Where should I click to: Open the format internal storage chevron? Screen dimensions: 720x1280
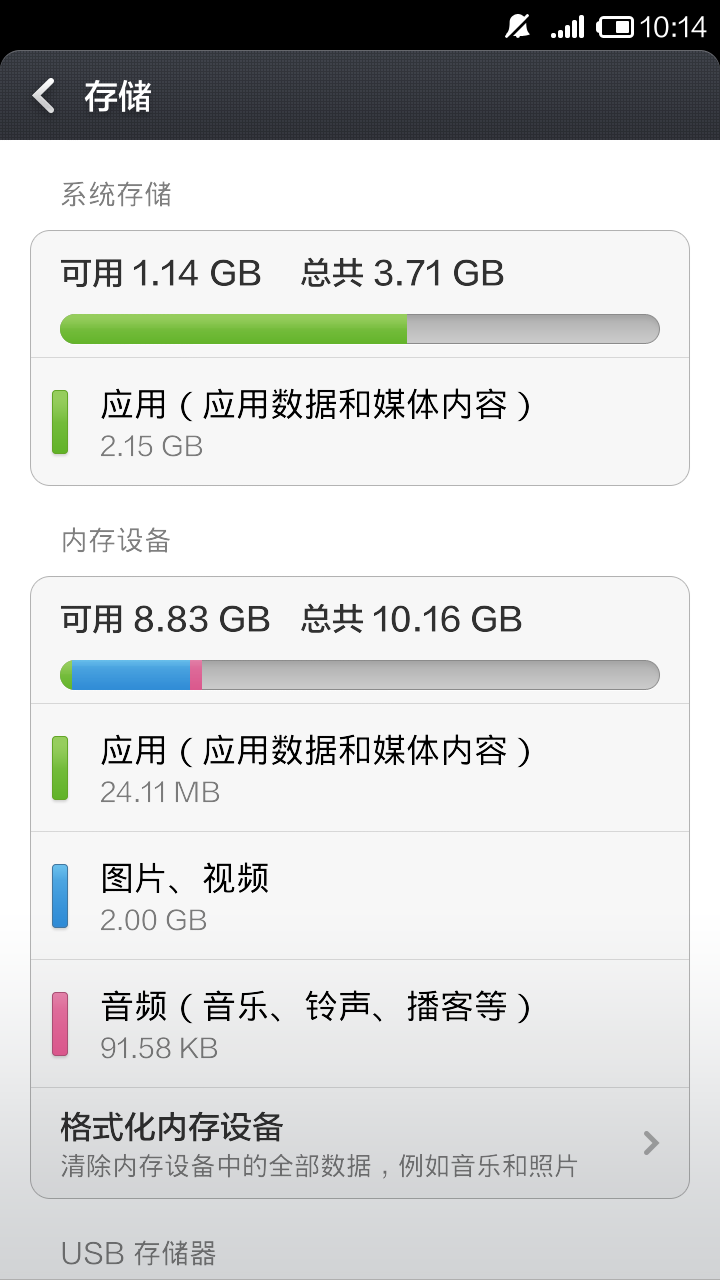pos(651,1142)
